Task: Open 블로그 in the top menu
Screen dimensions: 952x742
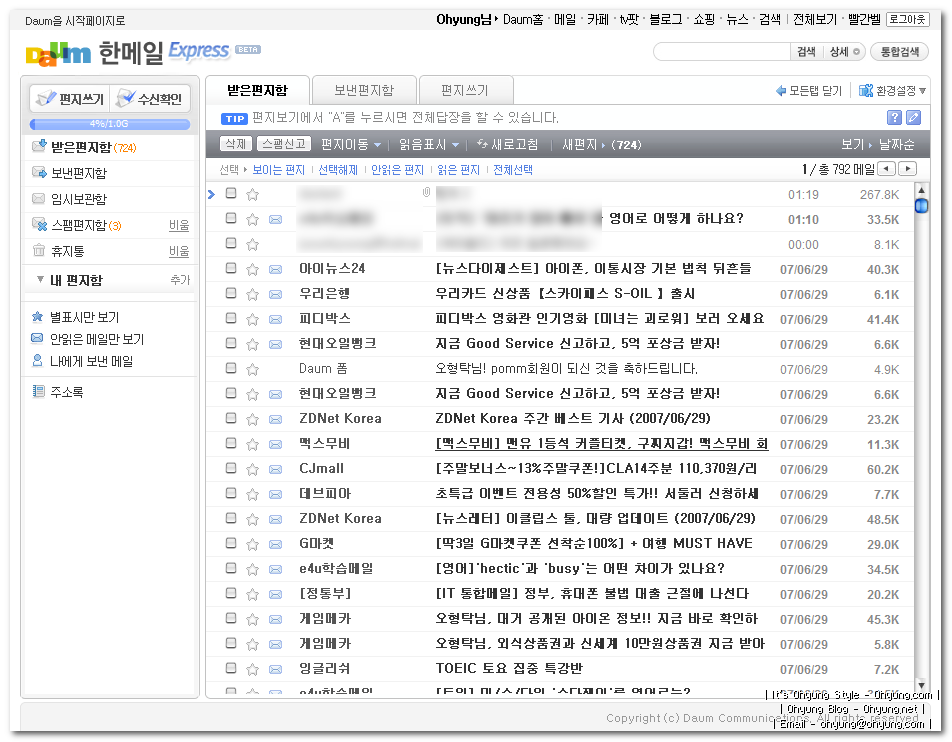Action: click(665, 19)
